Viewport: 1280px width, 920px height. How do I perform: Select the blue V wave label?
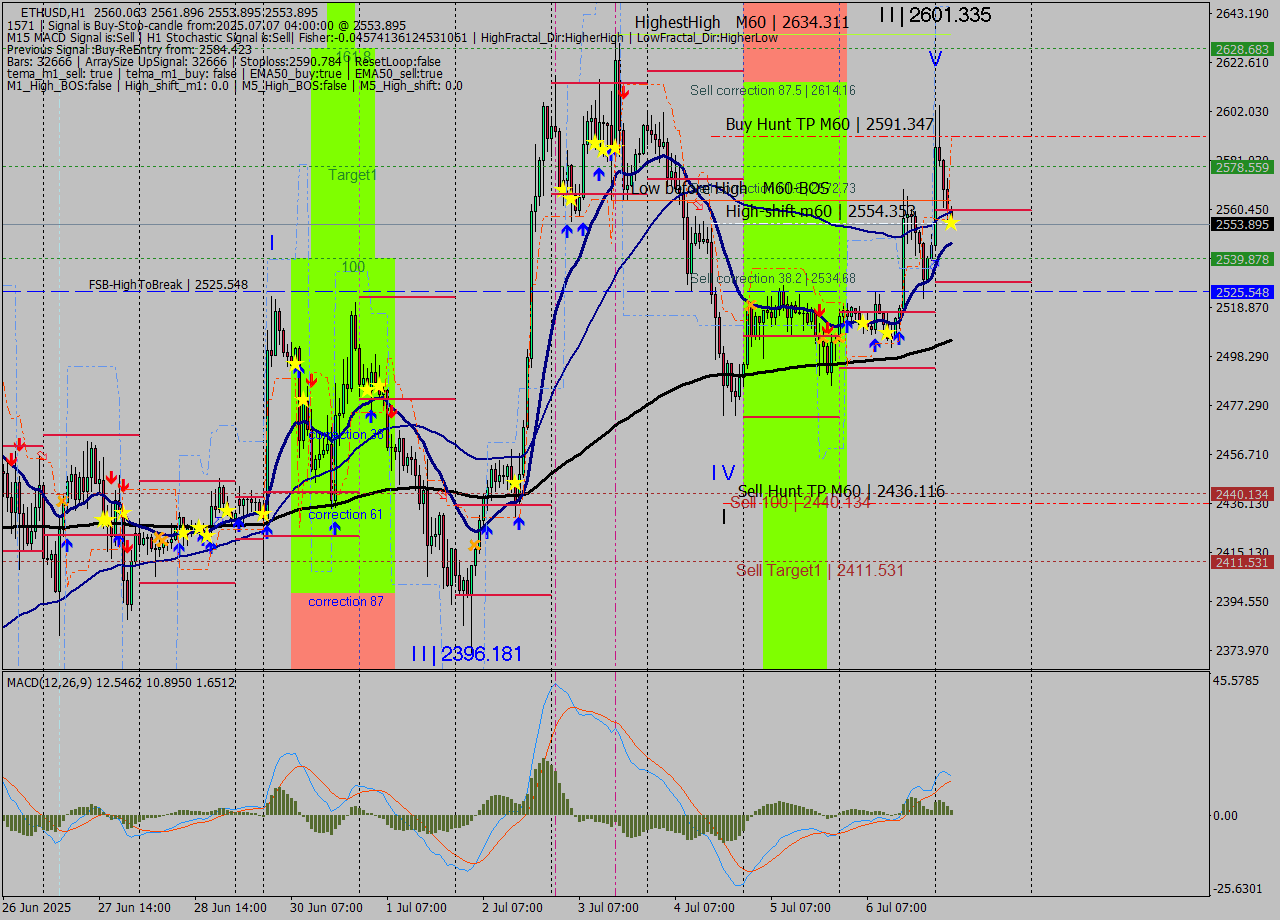click(x=934, y=59)
